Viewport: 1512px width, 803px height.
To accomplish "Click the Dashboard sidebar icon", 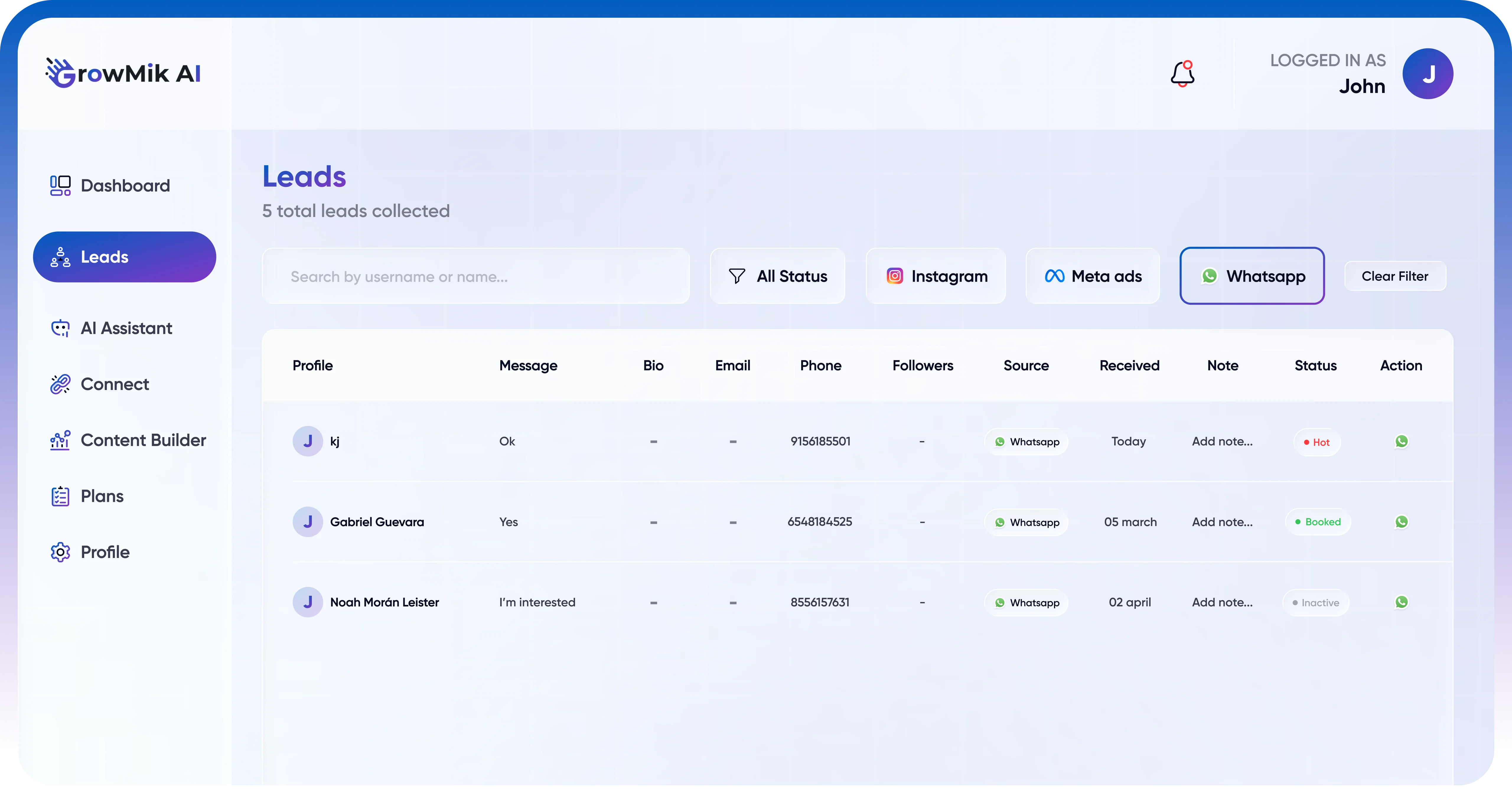I will click(61, 185).
